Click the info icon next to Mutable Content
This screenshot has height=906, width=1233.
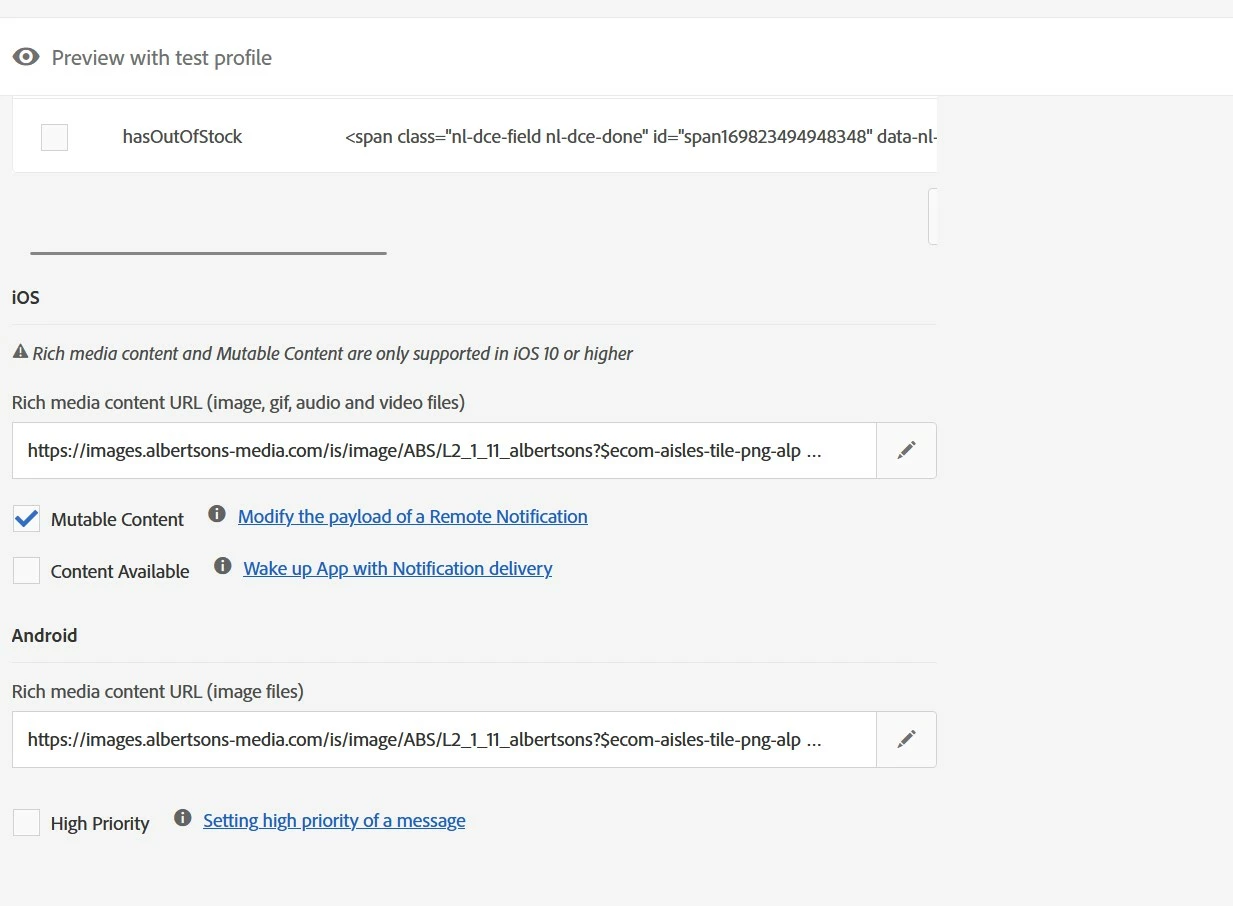click(x=216, y=514)
